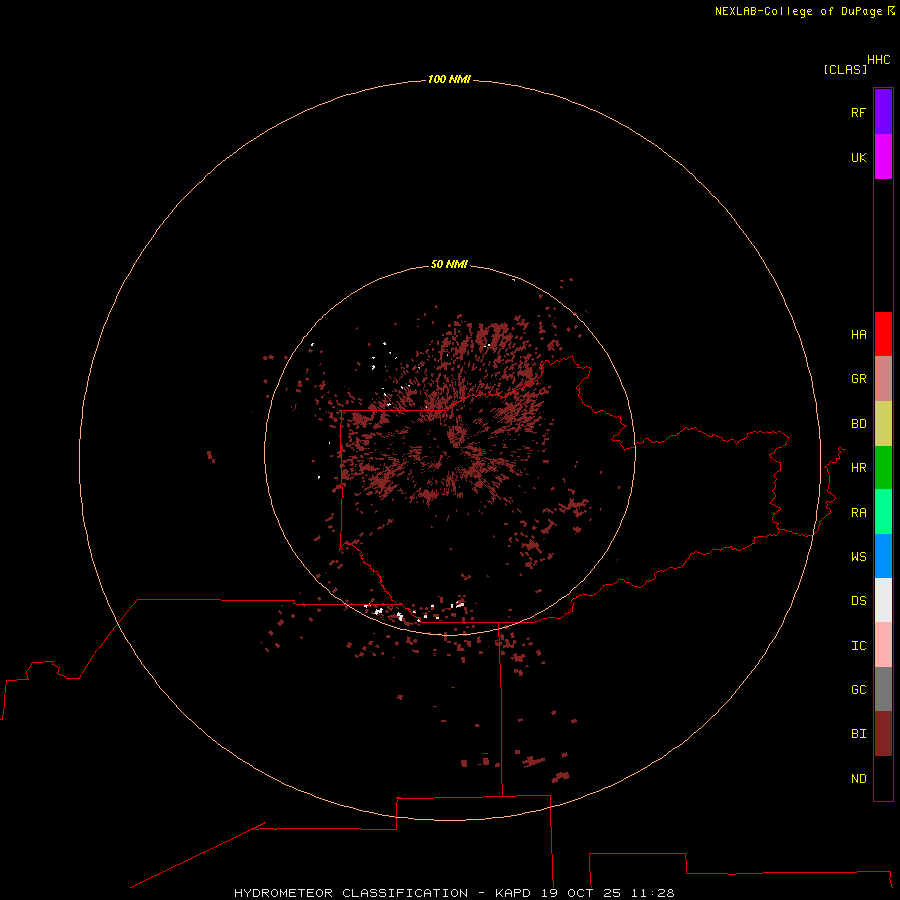
Task: Click the GR legend label
Action: click(x=858, y=379)
